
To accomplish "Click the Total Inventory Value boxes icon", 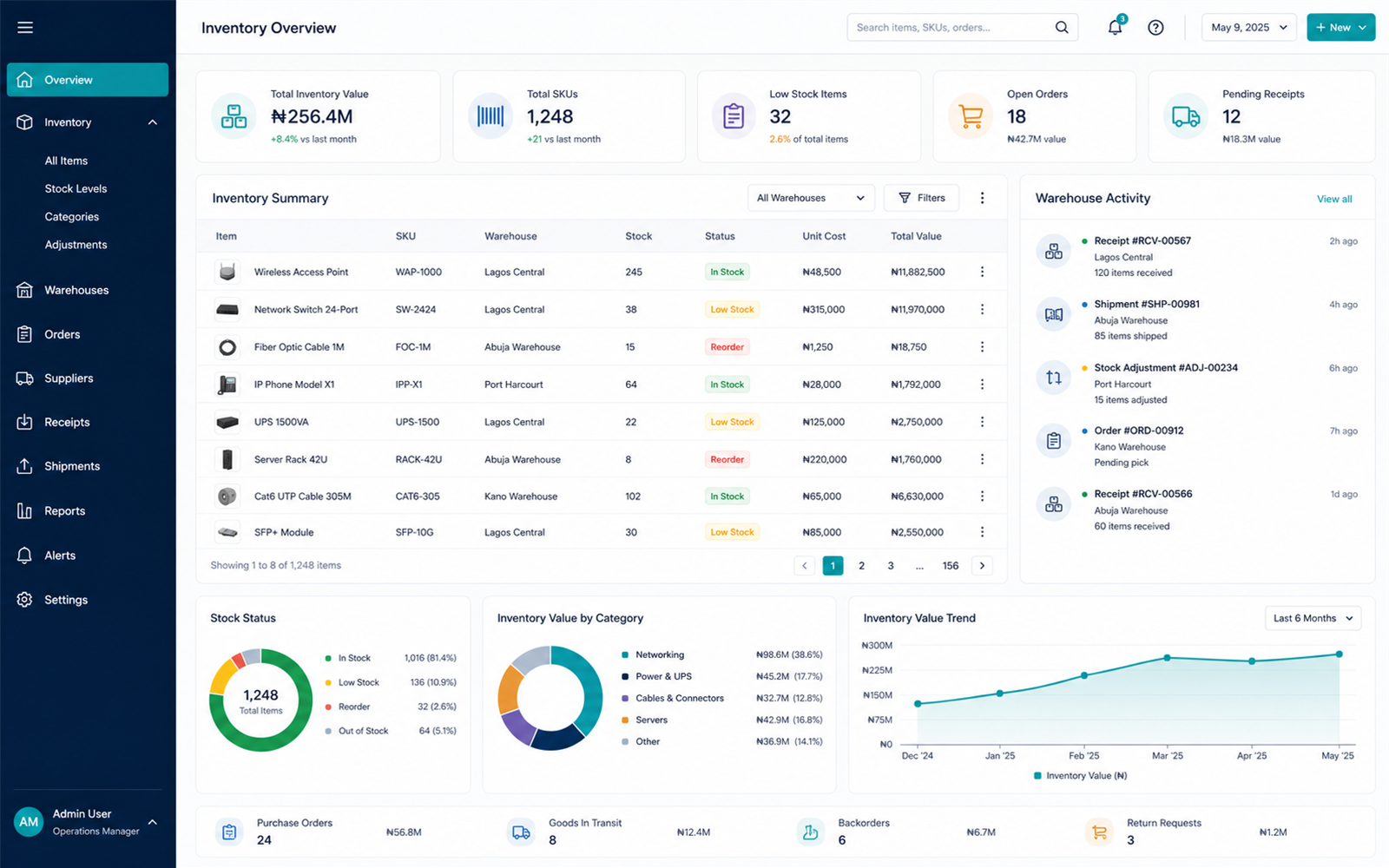I will (234, 116).
